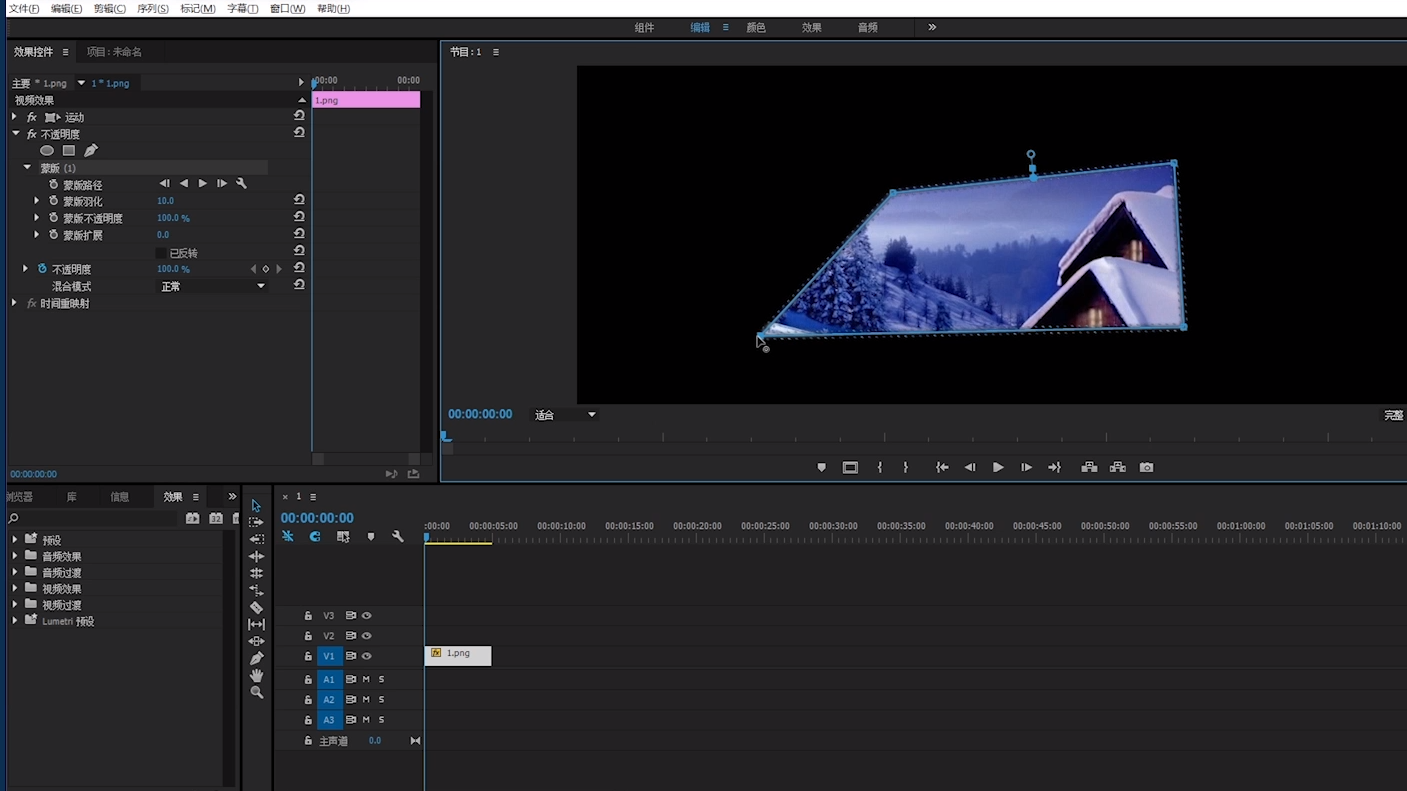
Task: Hide track V1 with the eye icon
Action: click(367, 656)
